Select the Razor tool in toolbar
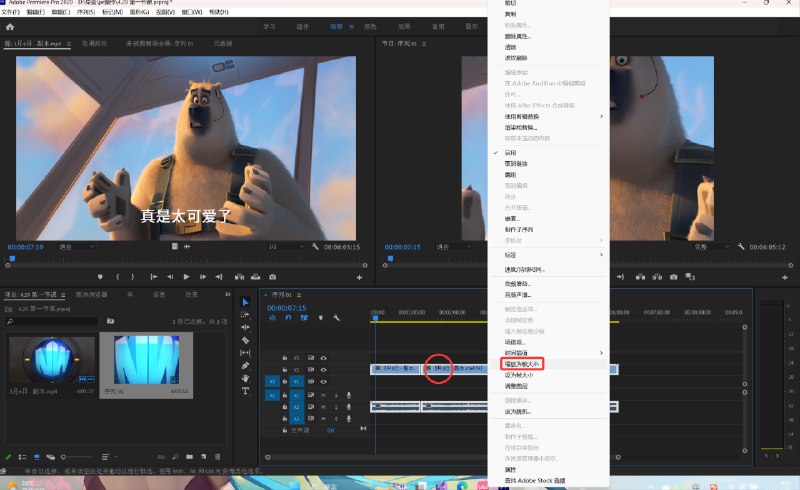 click(x=245, y=340)
